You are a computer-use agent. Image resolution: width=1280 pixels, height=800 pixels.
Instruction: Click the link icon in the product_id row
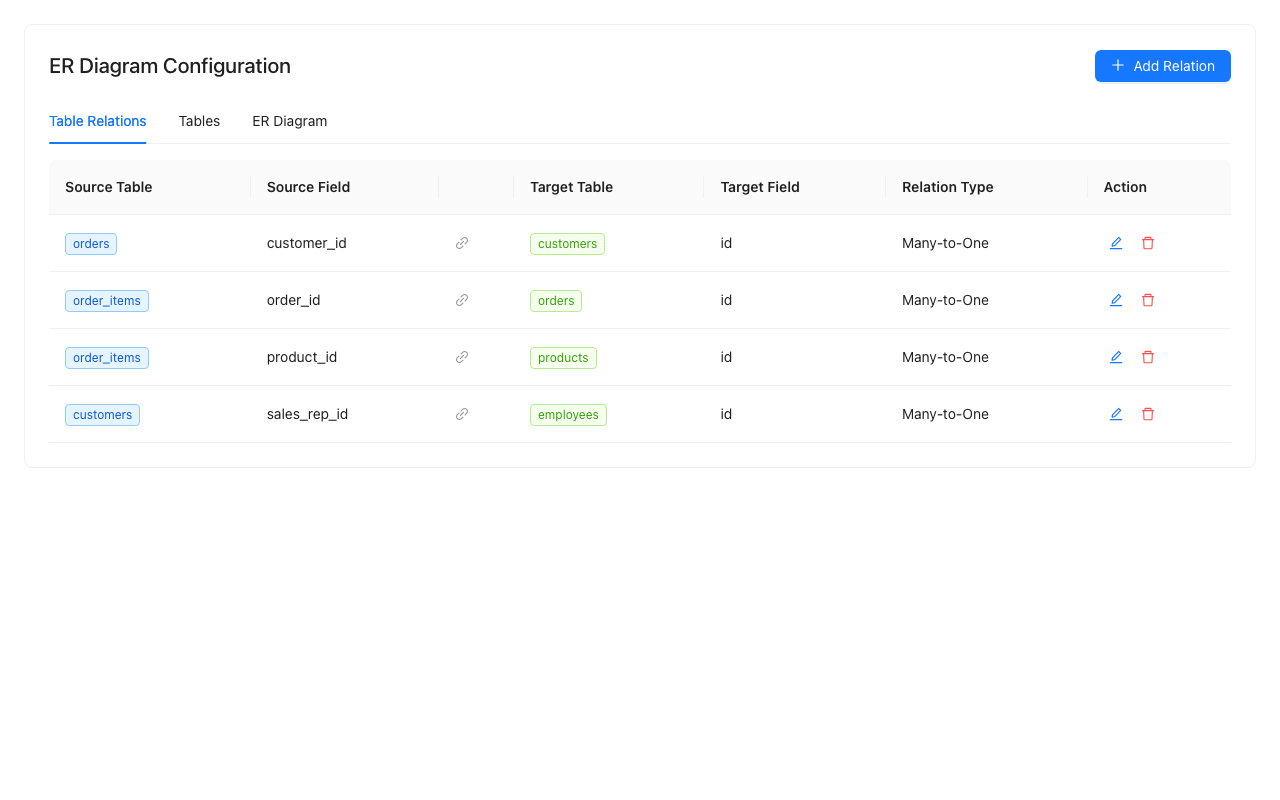tap(461, 357)
